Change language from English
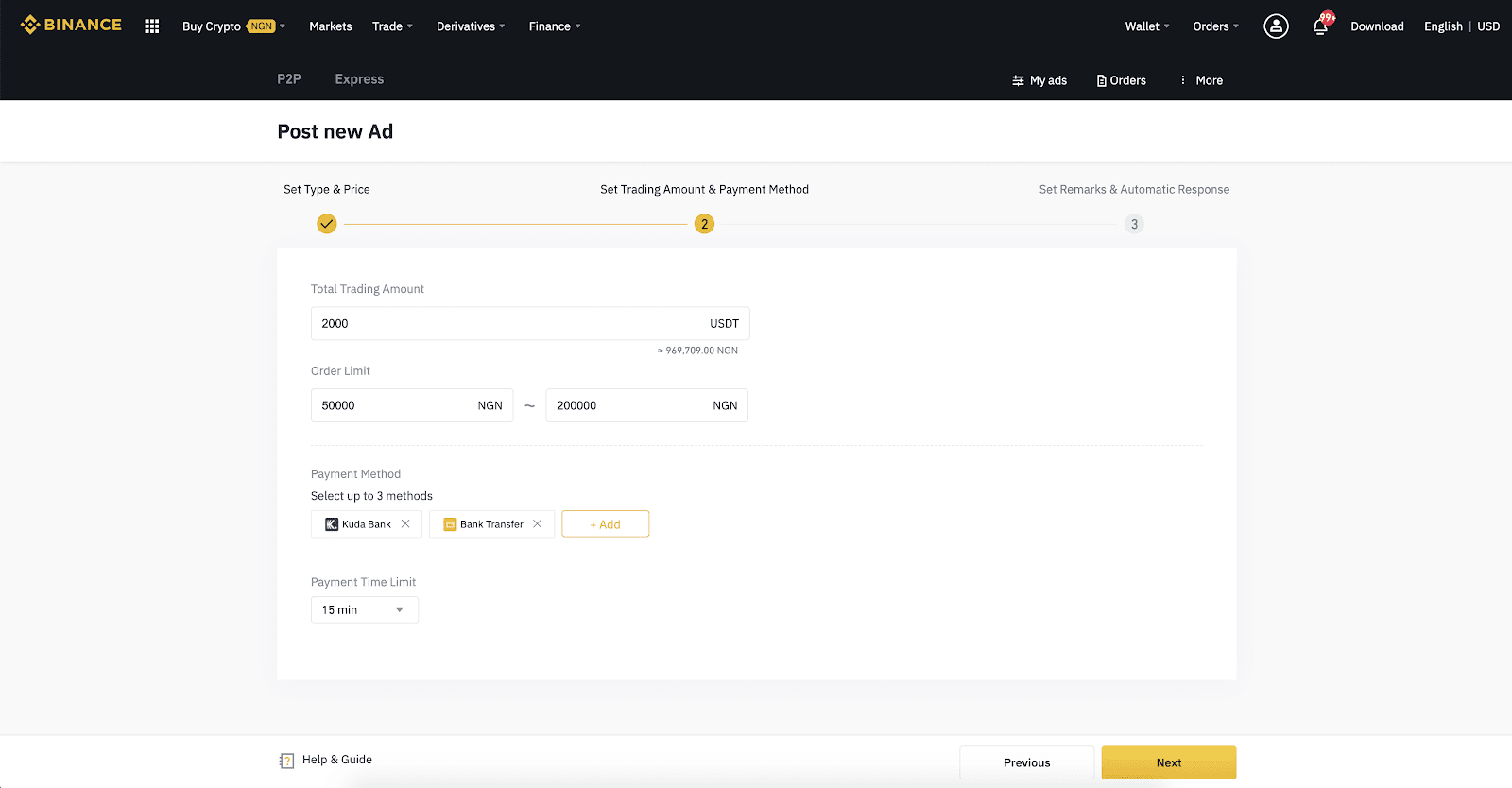This screenshot has width=1512, height=788. 1443,26
